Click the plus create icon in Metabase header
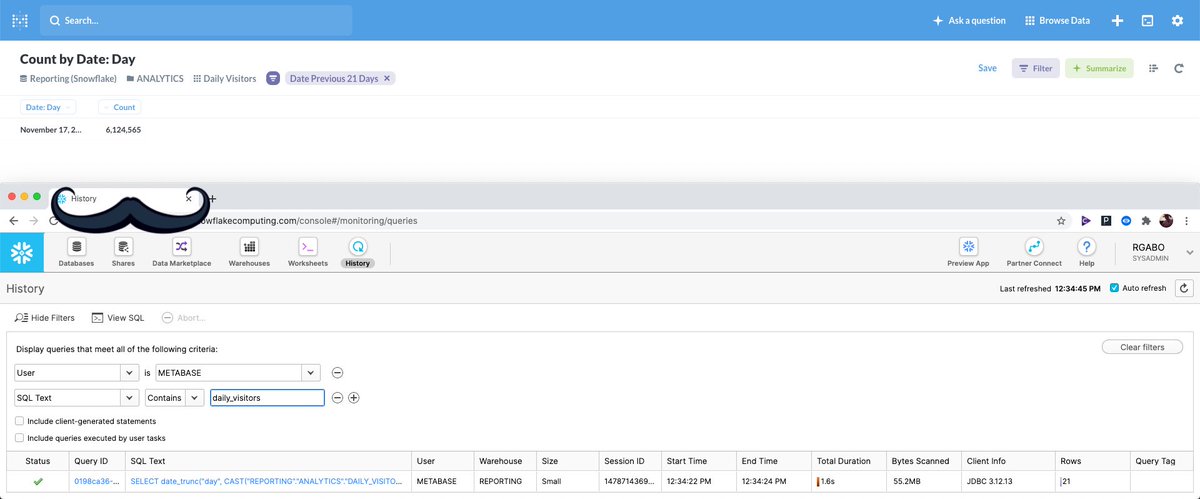Viewport: 1200px width, 499px height. [1117, 20]
